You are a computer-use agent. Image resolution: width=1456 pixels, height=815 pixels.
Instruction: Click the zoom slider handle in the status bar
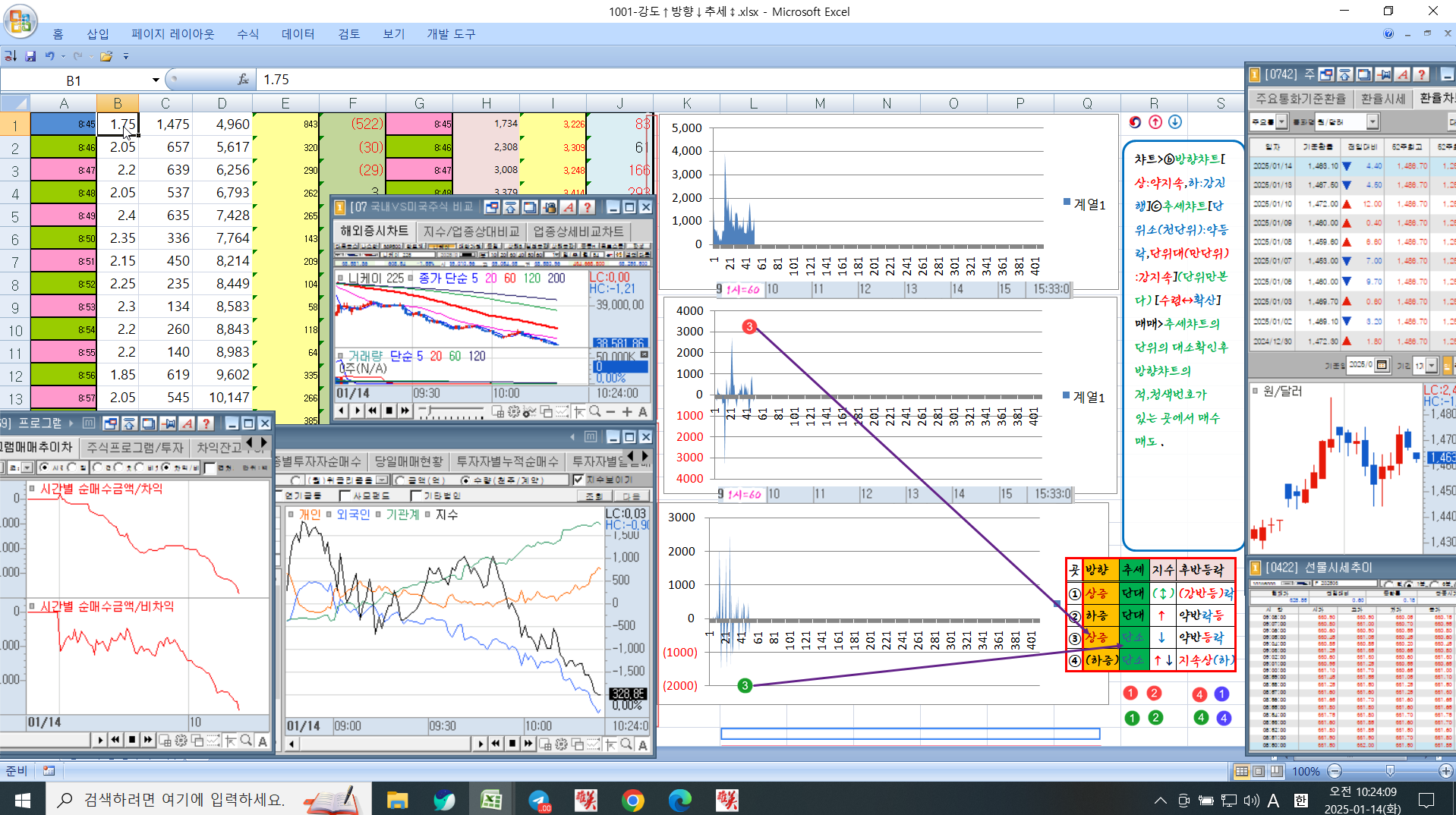[1390, 771]
